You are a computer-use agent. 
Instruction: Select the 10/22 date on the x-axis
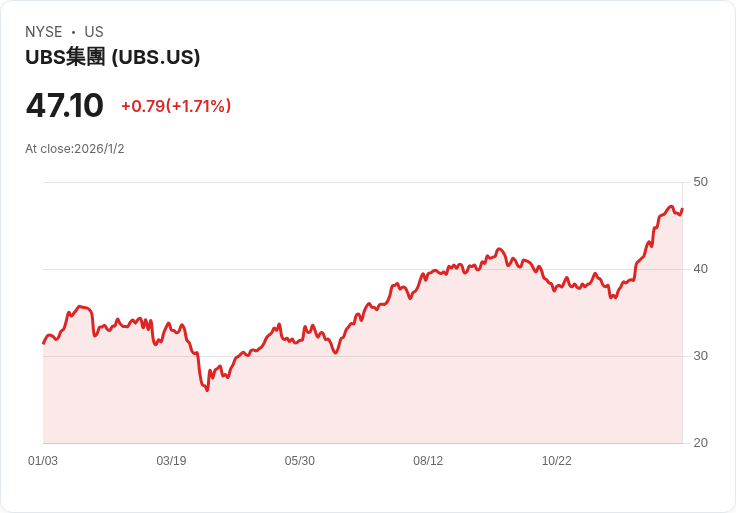[x=556, y=461]
